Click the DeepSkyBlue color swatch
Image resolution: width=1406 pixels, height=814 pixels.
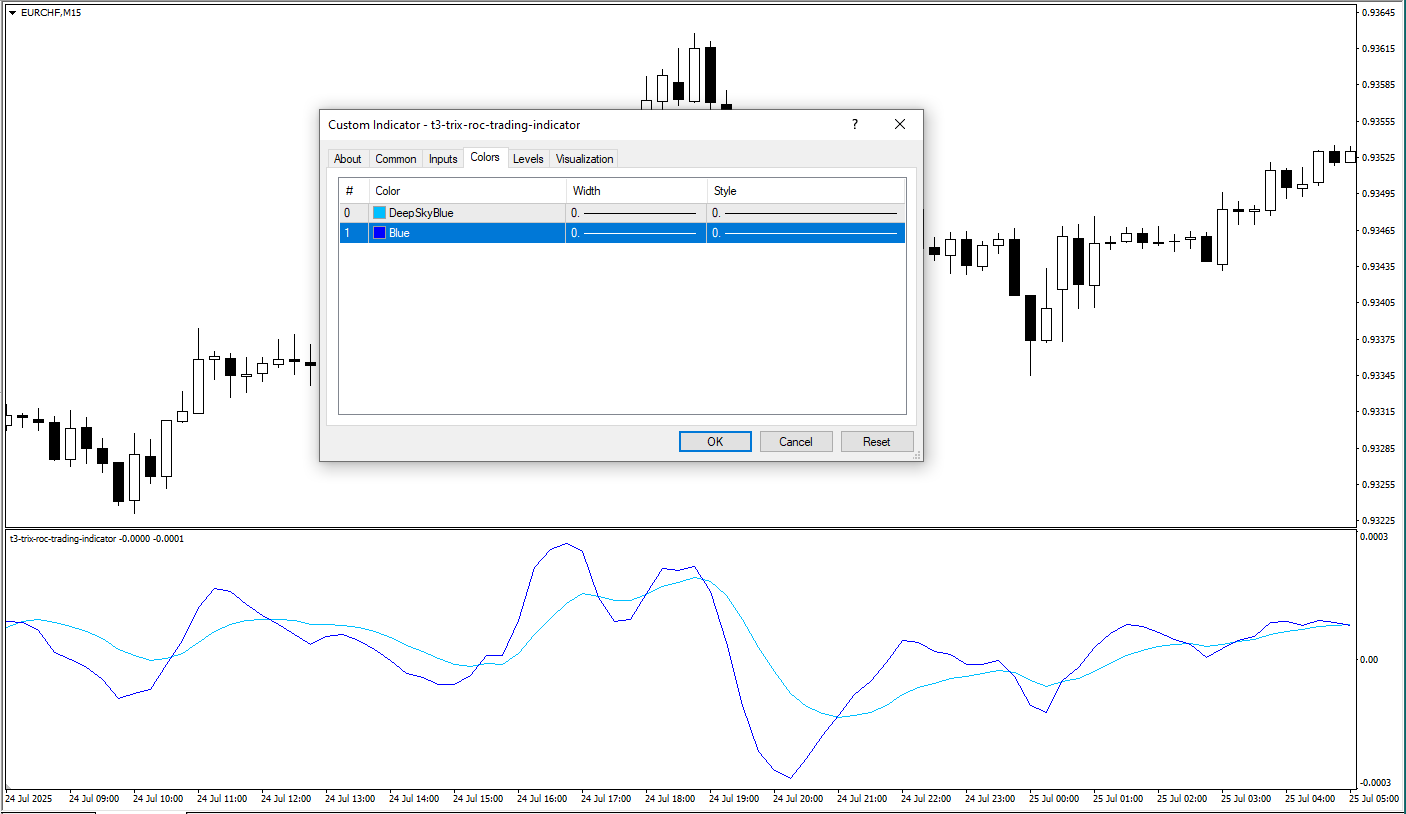click(x=379, y=213)
